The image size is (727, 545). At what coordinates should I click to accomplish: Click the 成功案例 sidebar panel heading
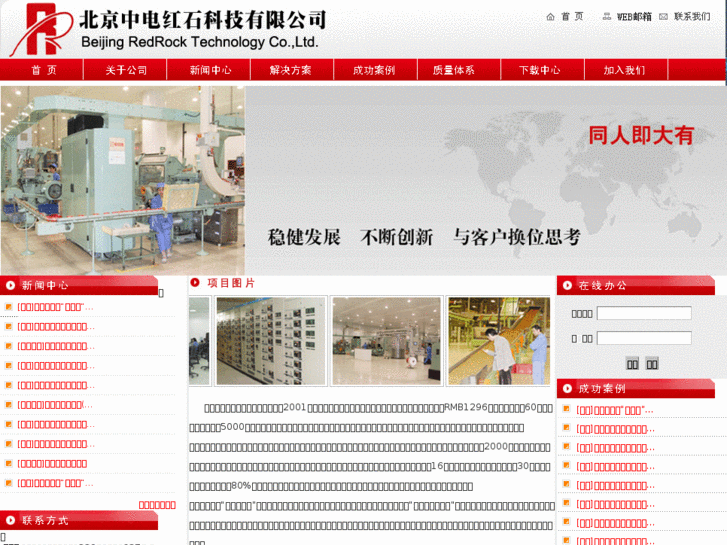[x=602, y=389]
